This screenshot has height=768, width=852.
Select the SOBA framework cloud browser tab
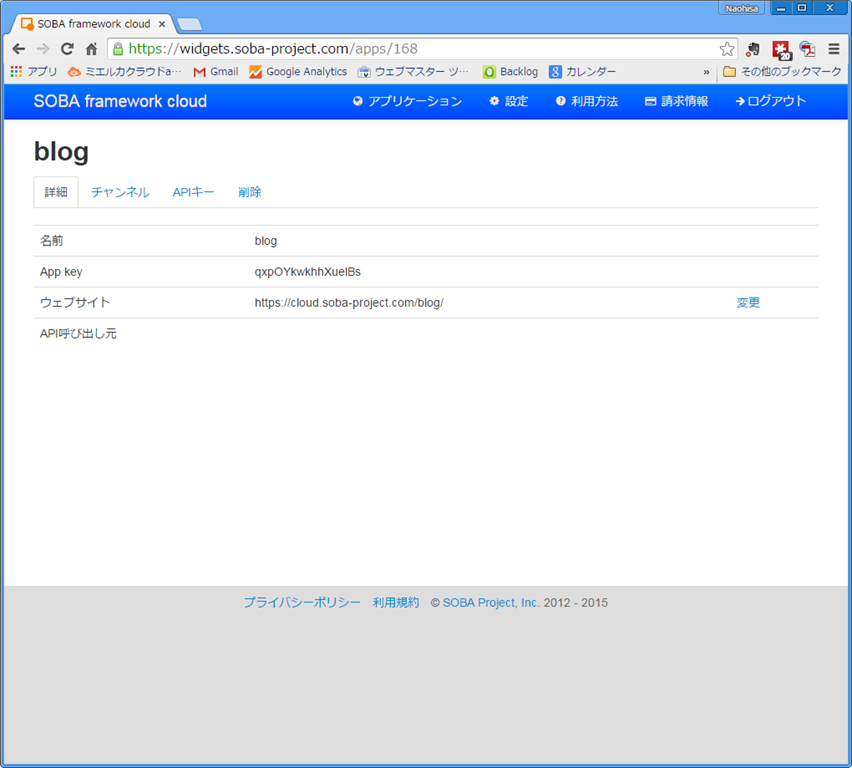[x=92, y=24]
